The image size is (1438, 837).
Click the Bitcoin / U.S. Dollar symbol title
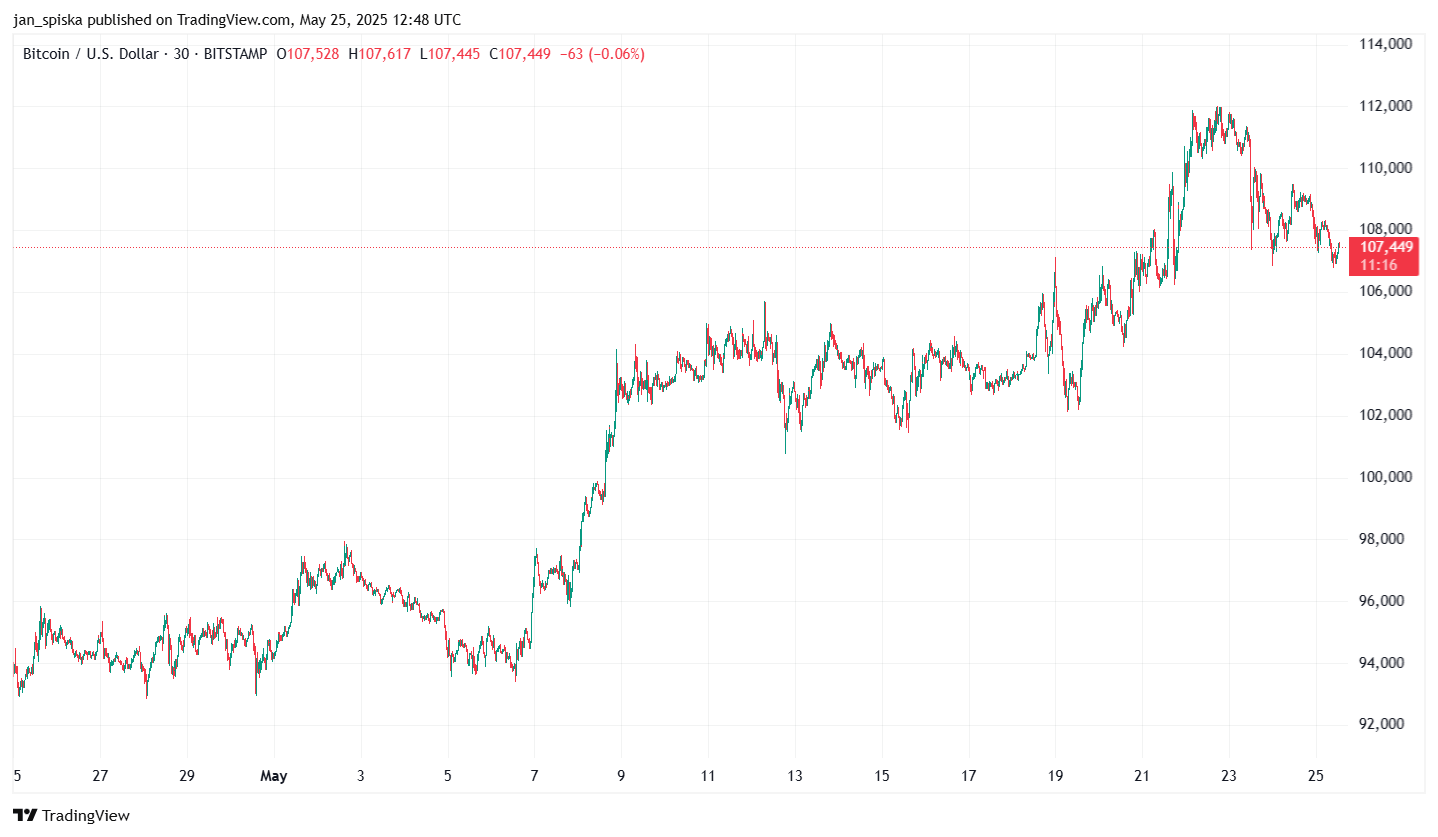tap(90, 54)
